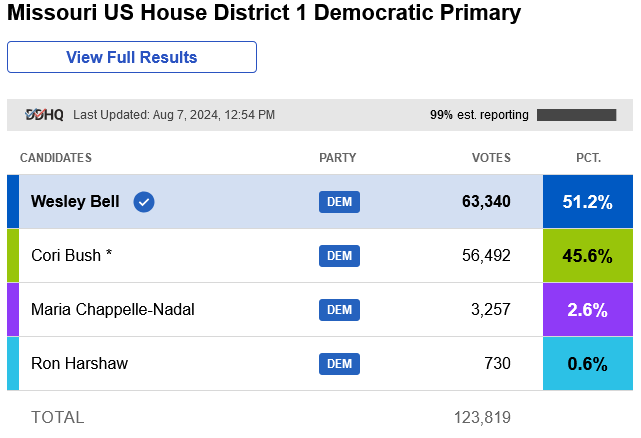The width and height of the screenshot is (641, 438).
Task: Click the cyan color bar for Ron Harshaw
Action: 13,364
